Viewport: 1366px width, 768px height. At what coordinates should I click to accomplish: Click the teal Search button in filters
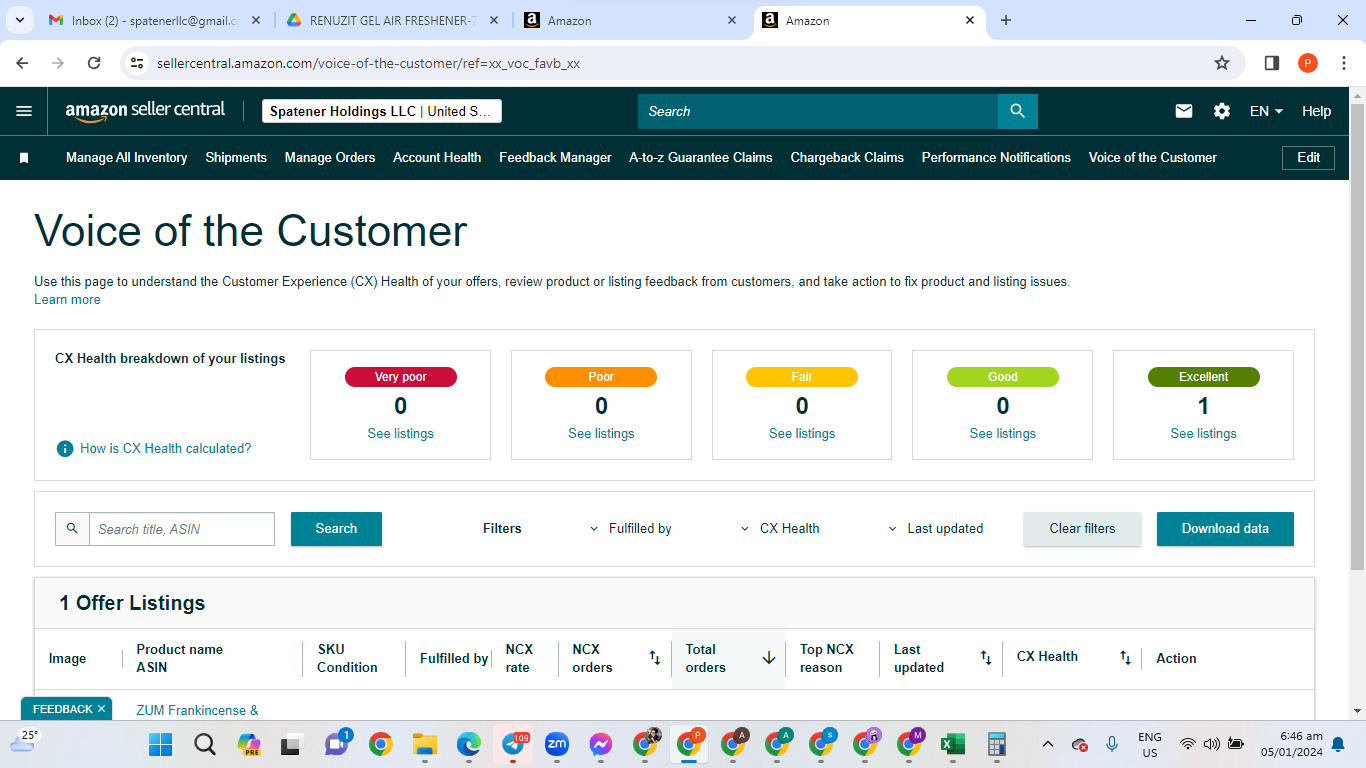click(x=336, y=529)
